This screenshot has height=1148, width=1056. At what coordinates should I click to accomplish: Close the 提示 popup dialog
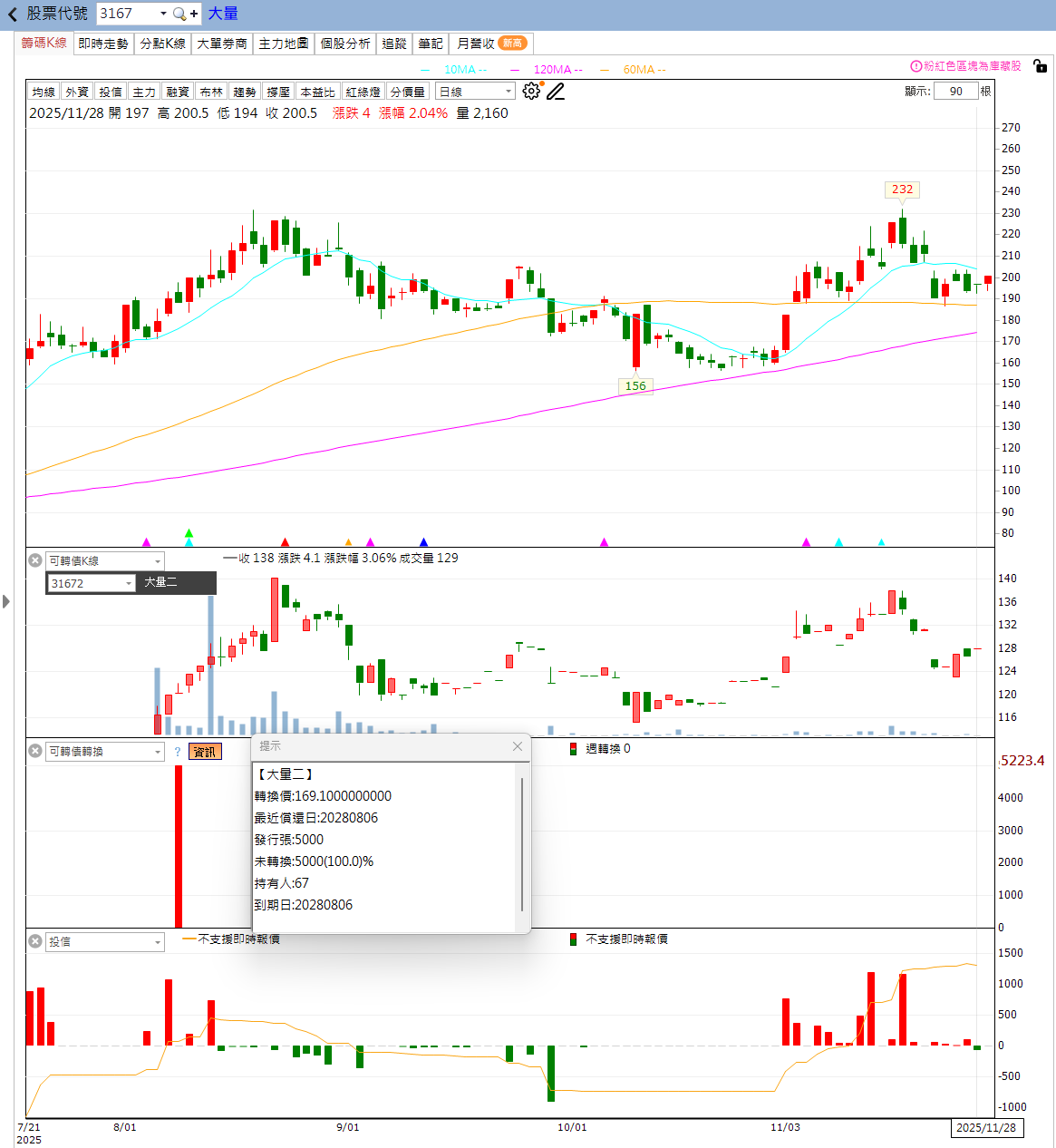pyautogui.click(x=517, y=745)
